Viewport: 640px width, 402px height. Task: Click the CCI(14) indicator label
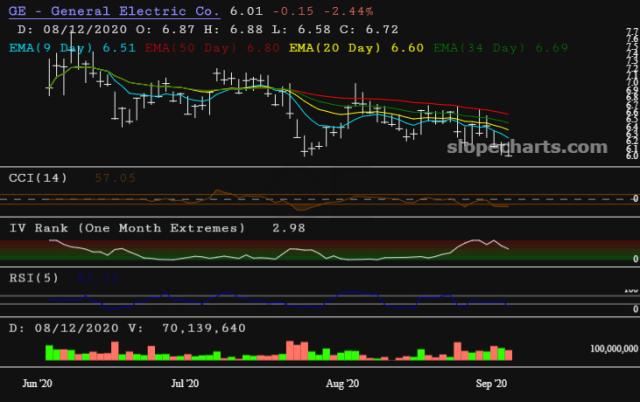(40, 178)
